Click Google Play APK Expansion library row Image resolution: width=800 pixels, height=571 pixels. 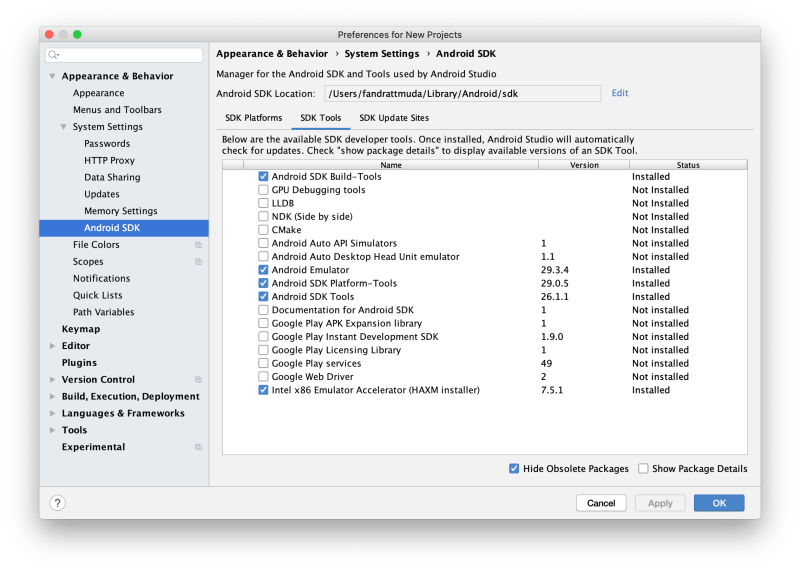click(485, 324)
